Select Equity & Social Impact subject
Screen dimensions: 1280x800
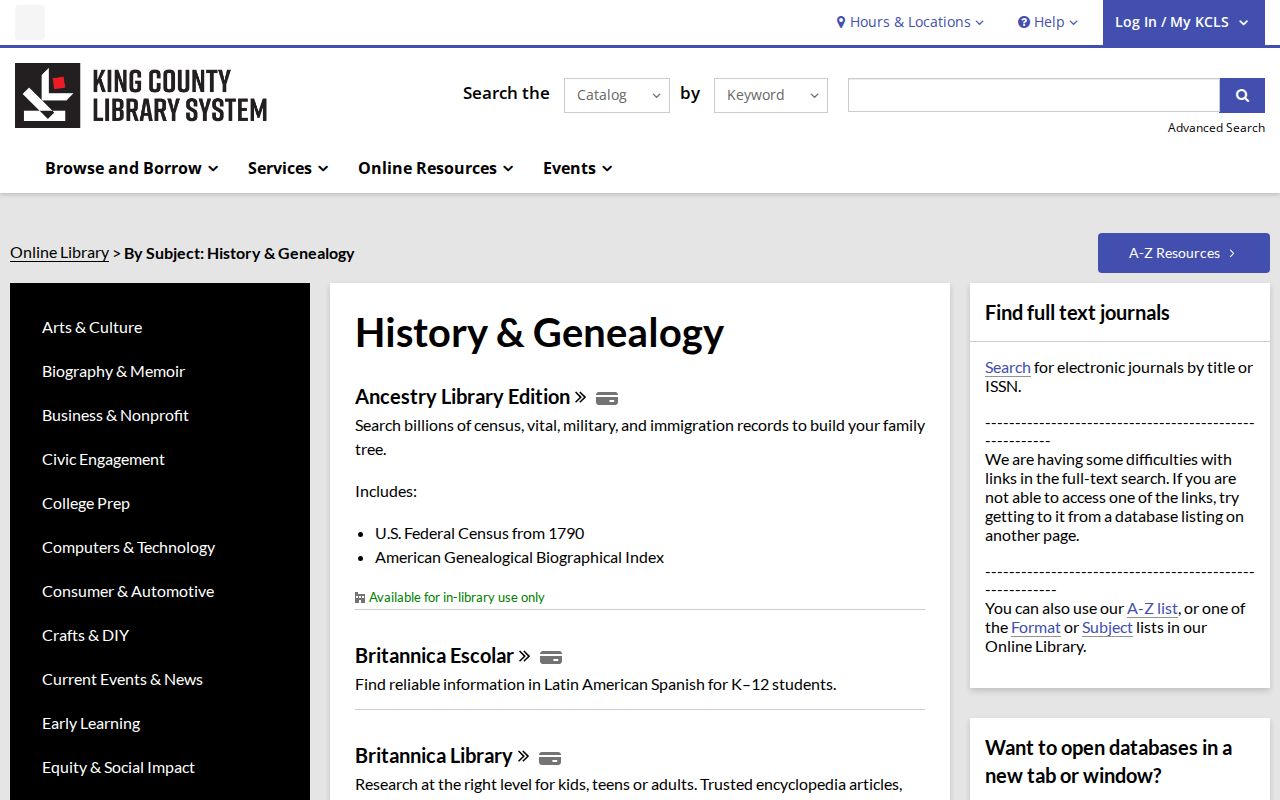(118, 767)
